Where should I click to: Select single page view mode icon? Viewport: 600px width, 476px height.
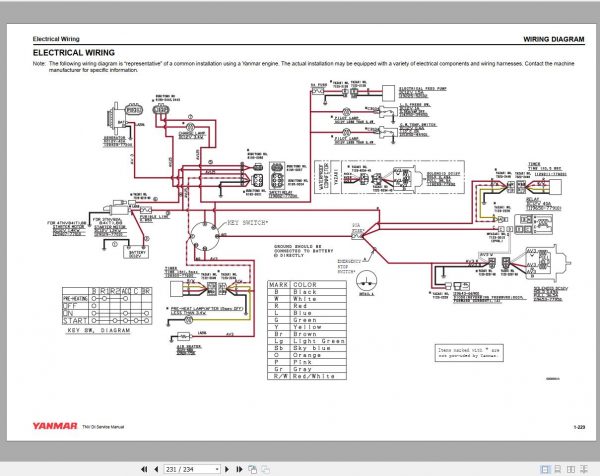[x=545, y=469]
